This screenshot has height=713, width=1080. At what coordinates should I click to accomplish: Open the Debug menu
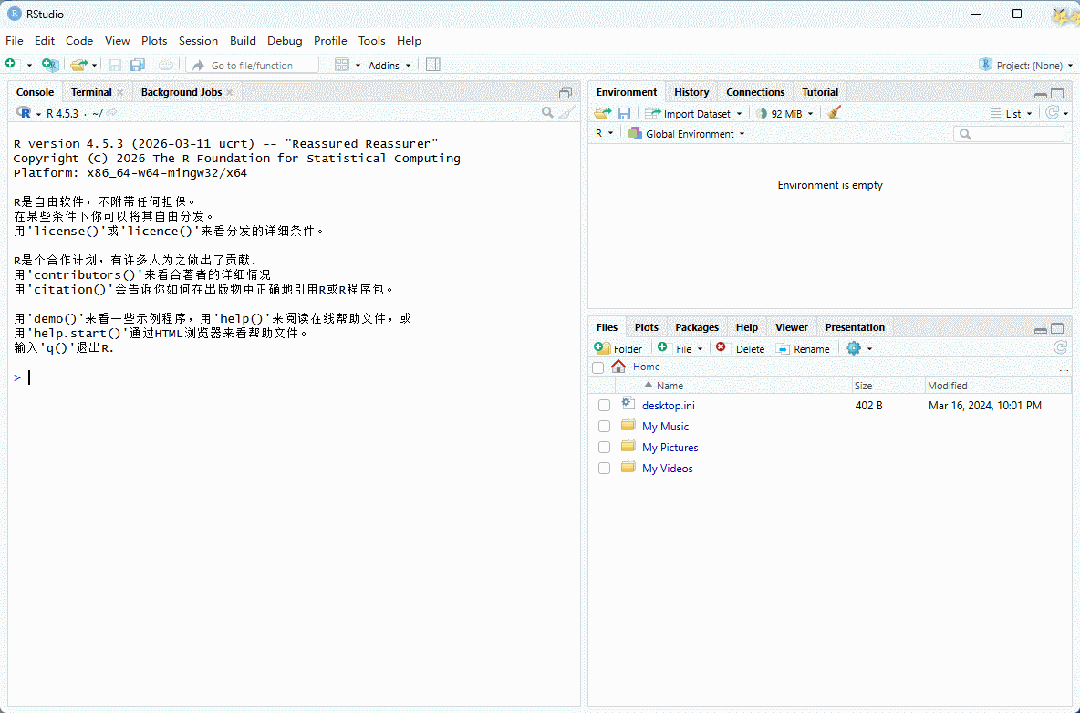(284, 41)
